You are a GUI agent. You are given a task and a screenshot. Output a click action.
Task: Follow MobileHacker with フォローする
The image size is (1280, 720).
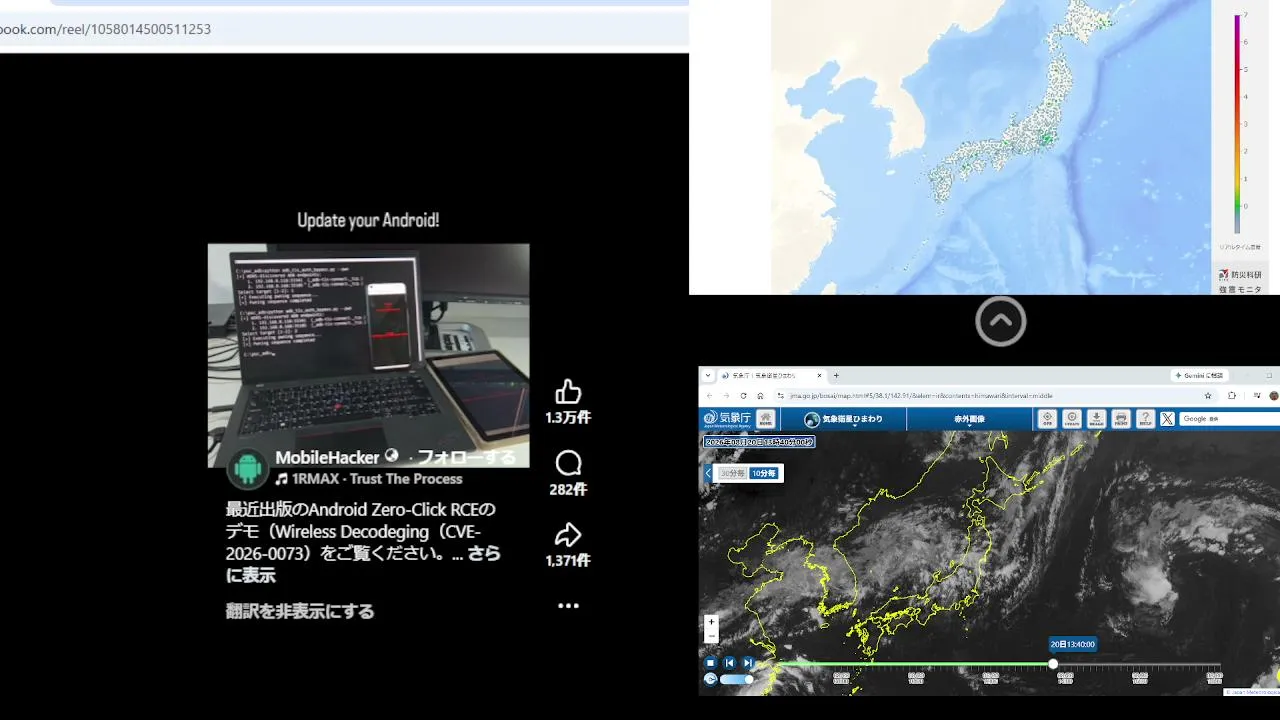466,457
